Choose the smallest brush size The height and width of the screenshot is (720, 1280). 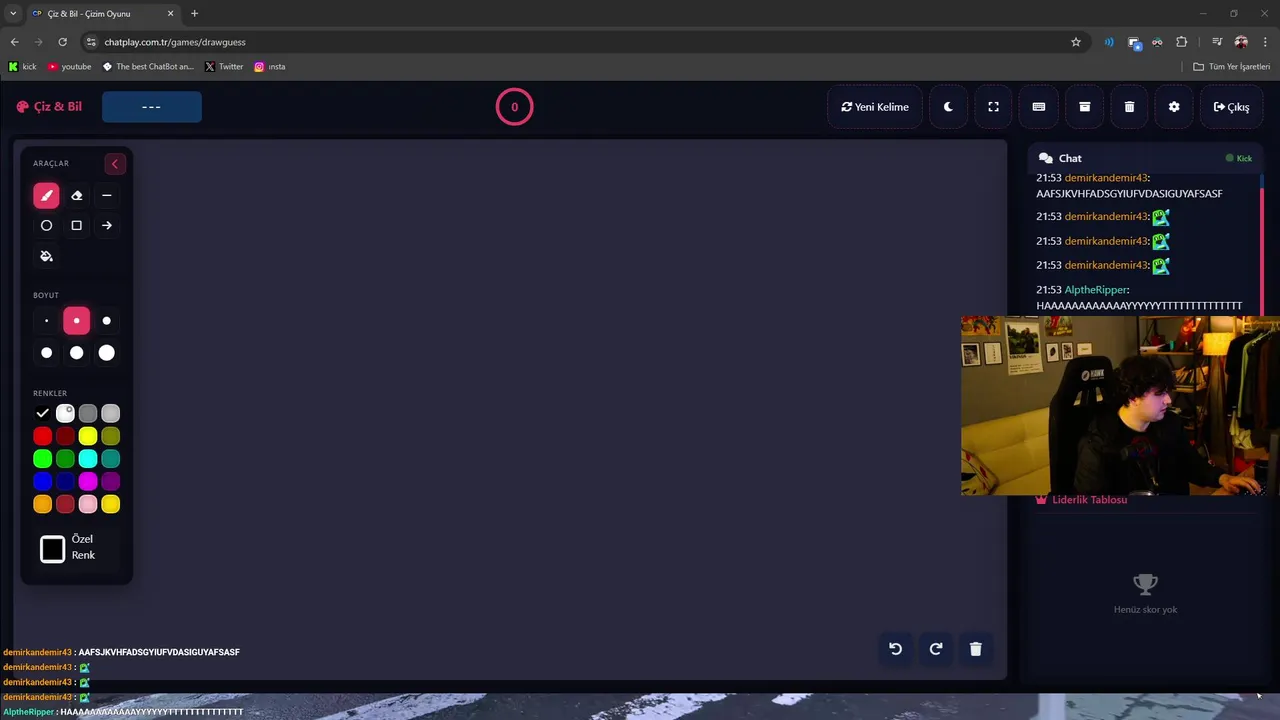click(x=46, y=321)
